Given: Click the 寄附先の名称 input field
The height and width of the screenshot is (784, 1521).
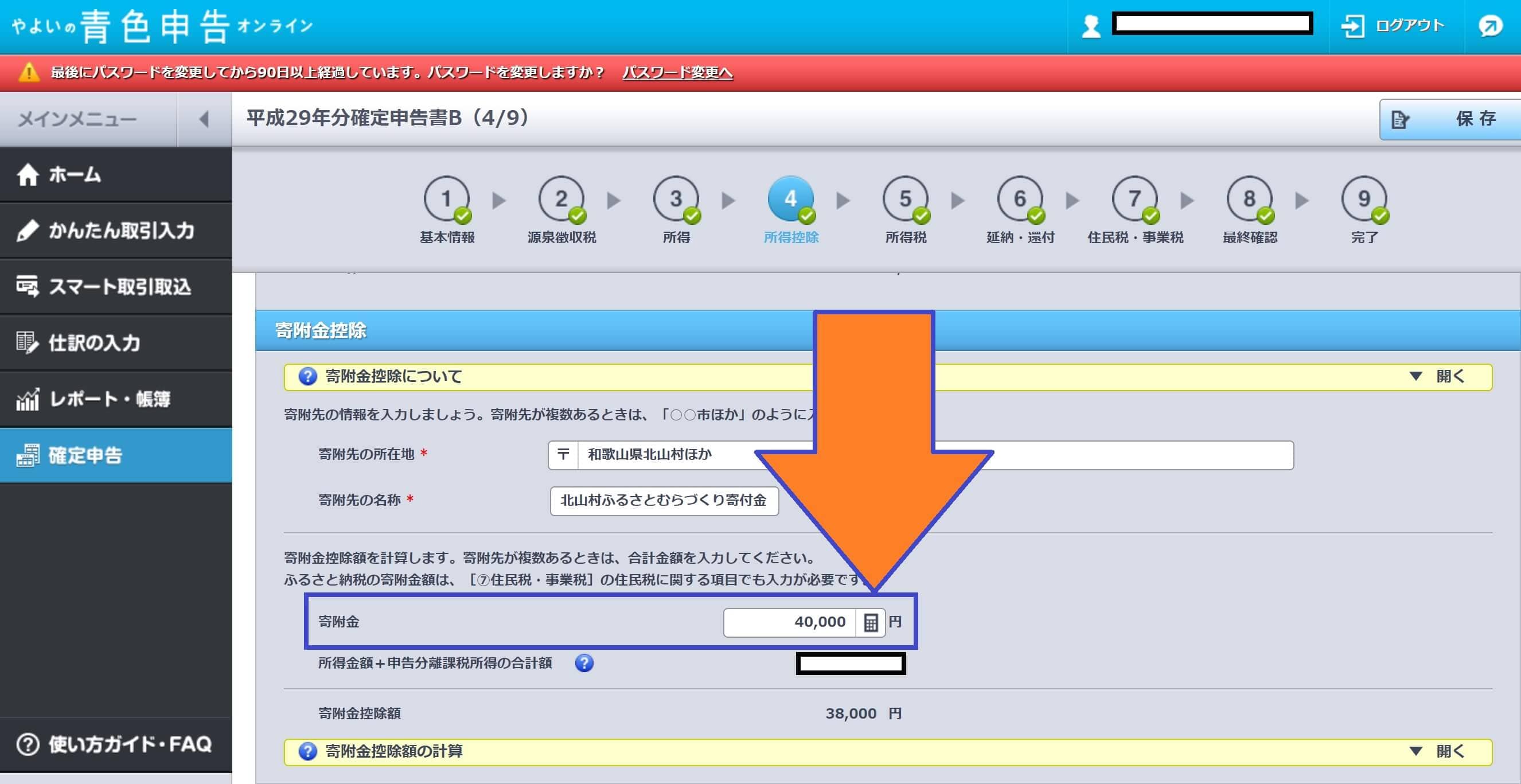Looking at the screenshot, I should coord(664,501).
